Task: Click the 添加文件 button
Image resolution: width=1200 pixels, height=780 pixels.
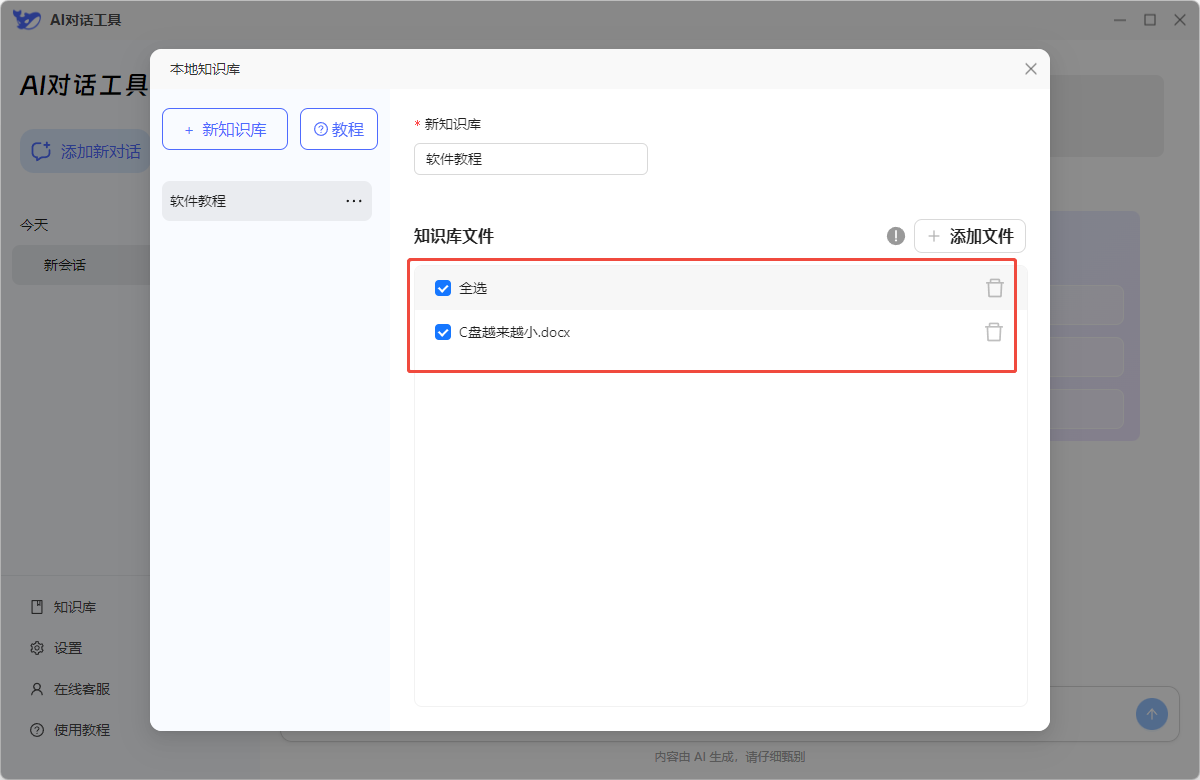Action: pos(970,236)
